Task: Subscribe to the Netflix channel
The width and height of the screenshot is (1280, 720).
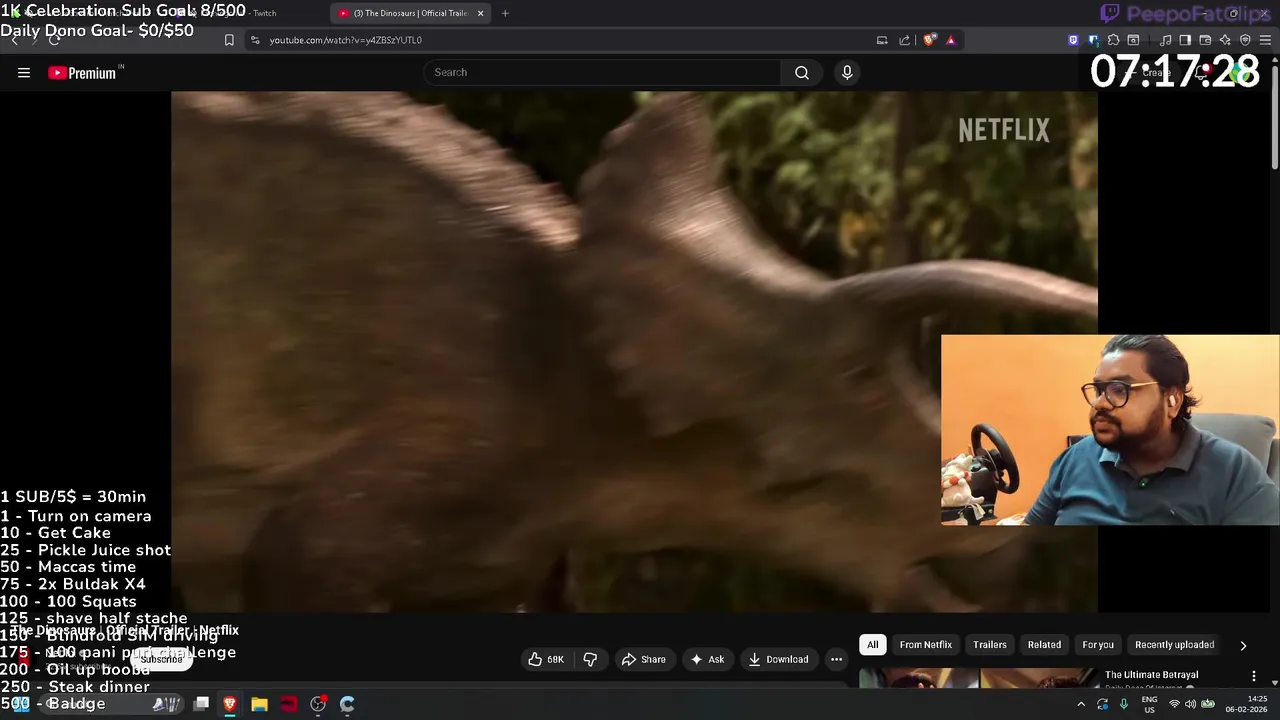Action: [x=161, y=660]
